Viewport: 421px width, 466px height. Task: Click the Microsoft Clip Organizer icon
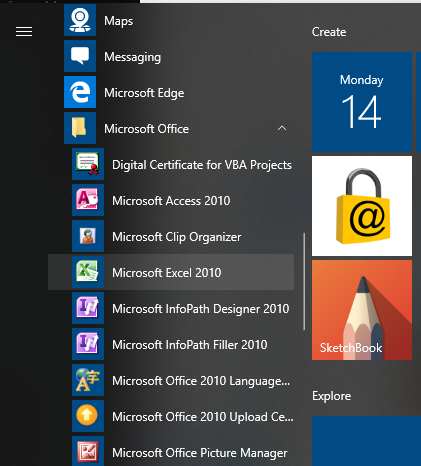(x=88, y=236)
